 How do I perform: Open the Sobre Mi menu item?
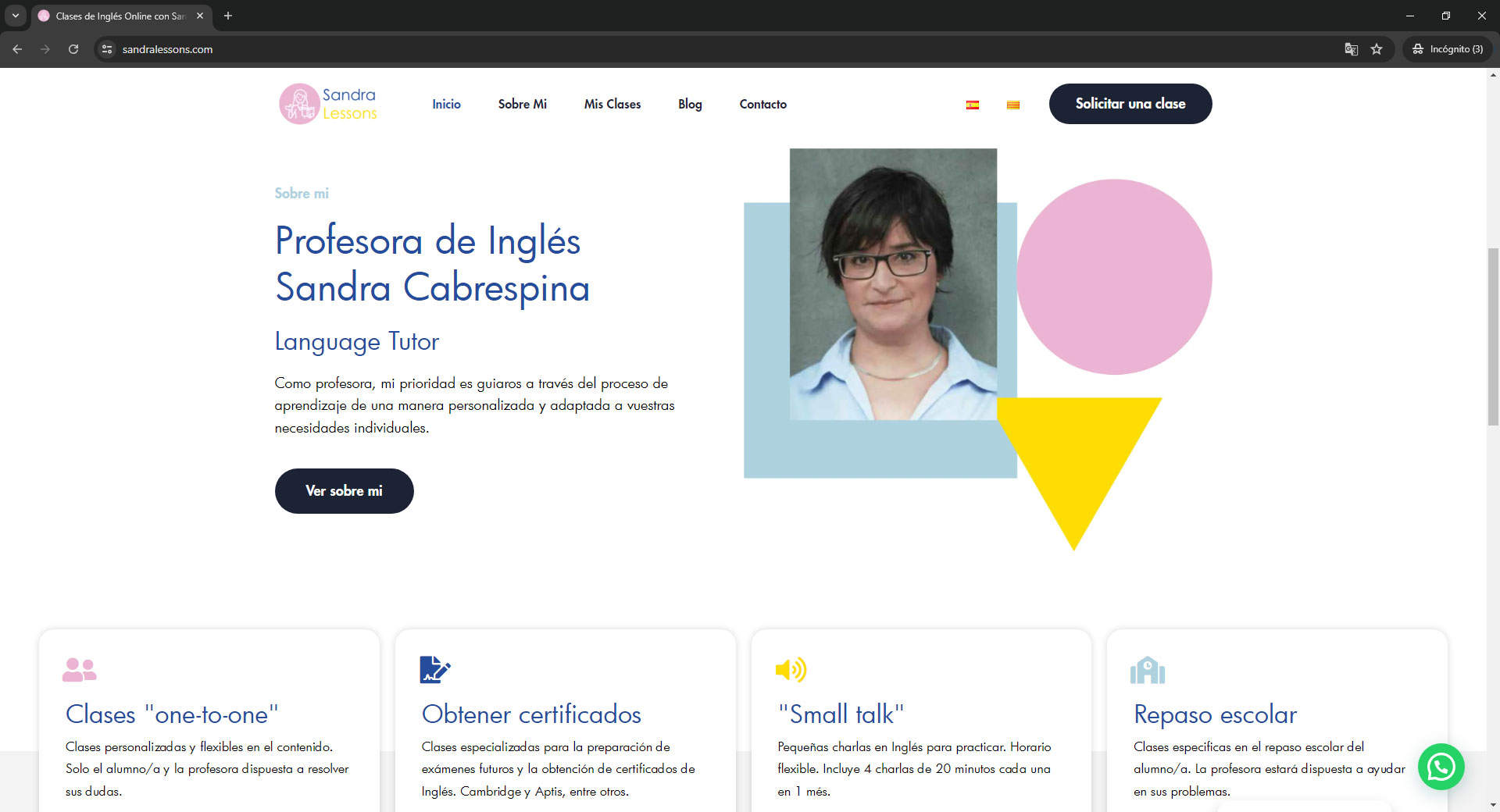[522, 104]
